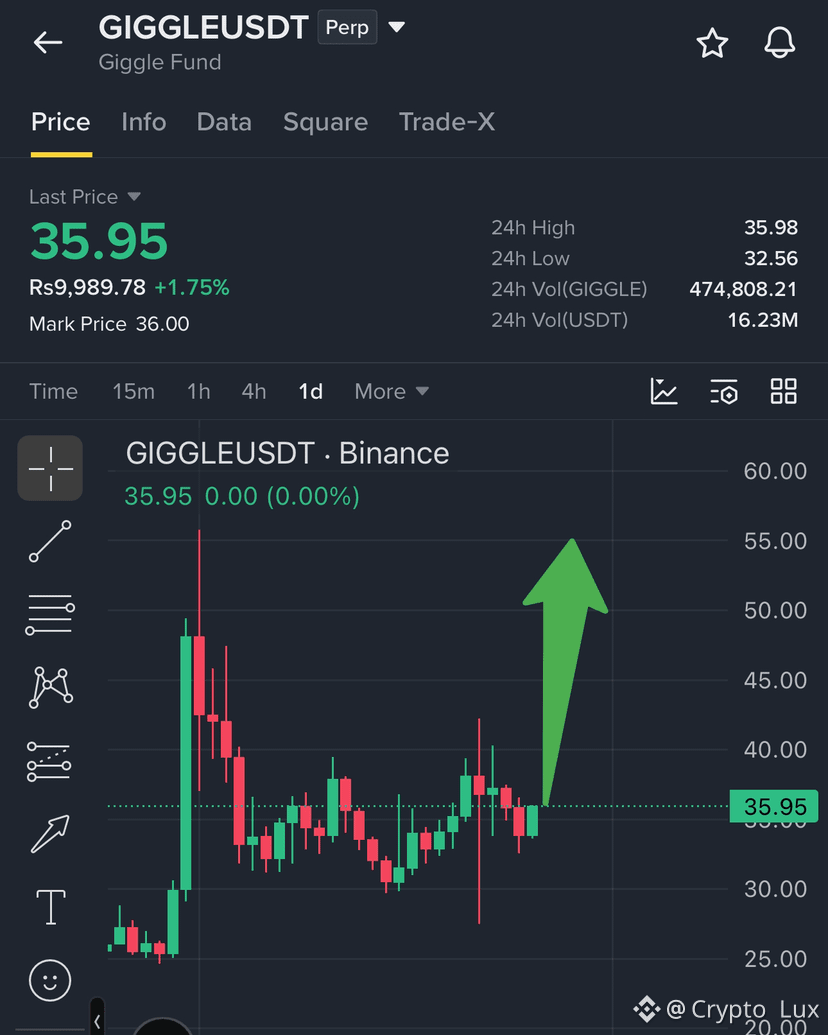
Task: Expand the GIGGLEUSDT Perp pair dropdown arrow
Action: tap(396, 27)
